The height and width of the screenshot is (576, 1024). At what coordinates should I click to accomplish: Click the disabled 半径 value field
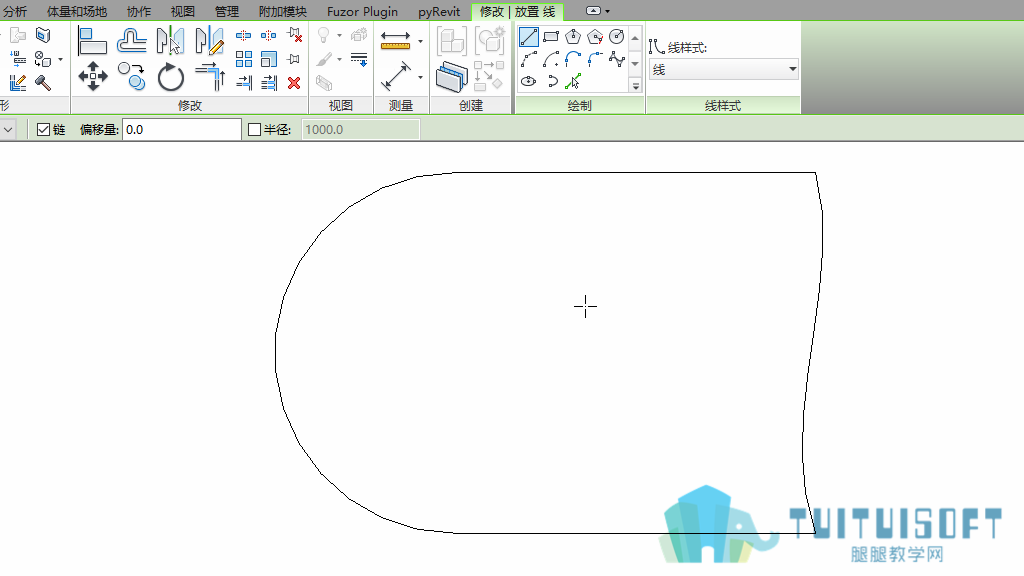click(x=360, y=129)
